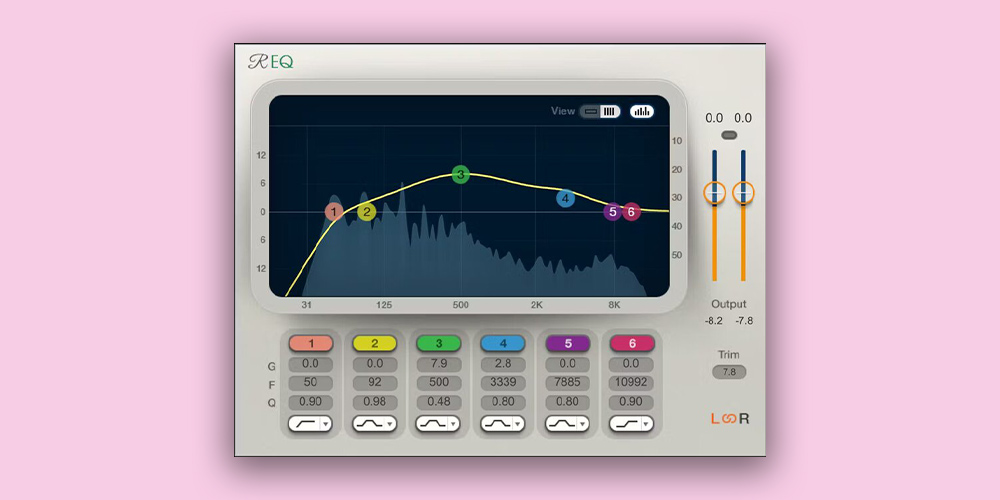
Task: Switch view to piano-keys grid mode
Action: pos(610,112)
